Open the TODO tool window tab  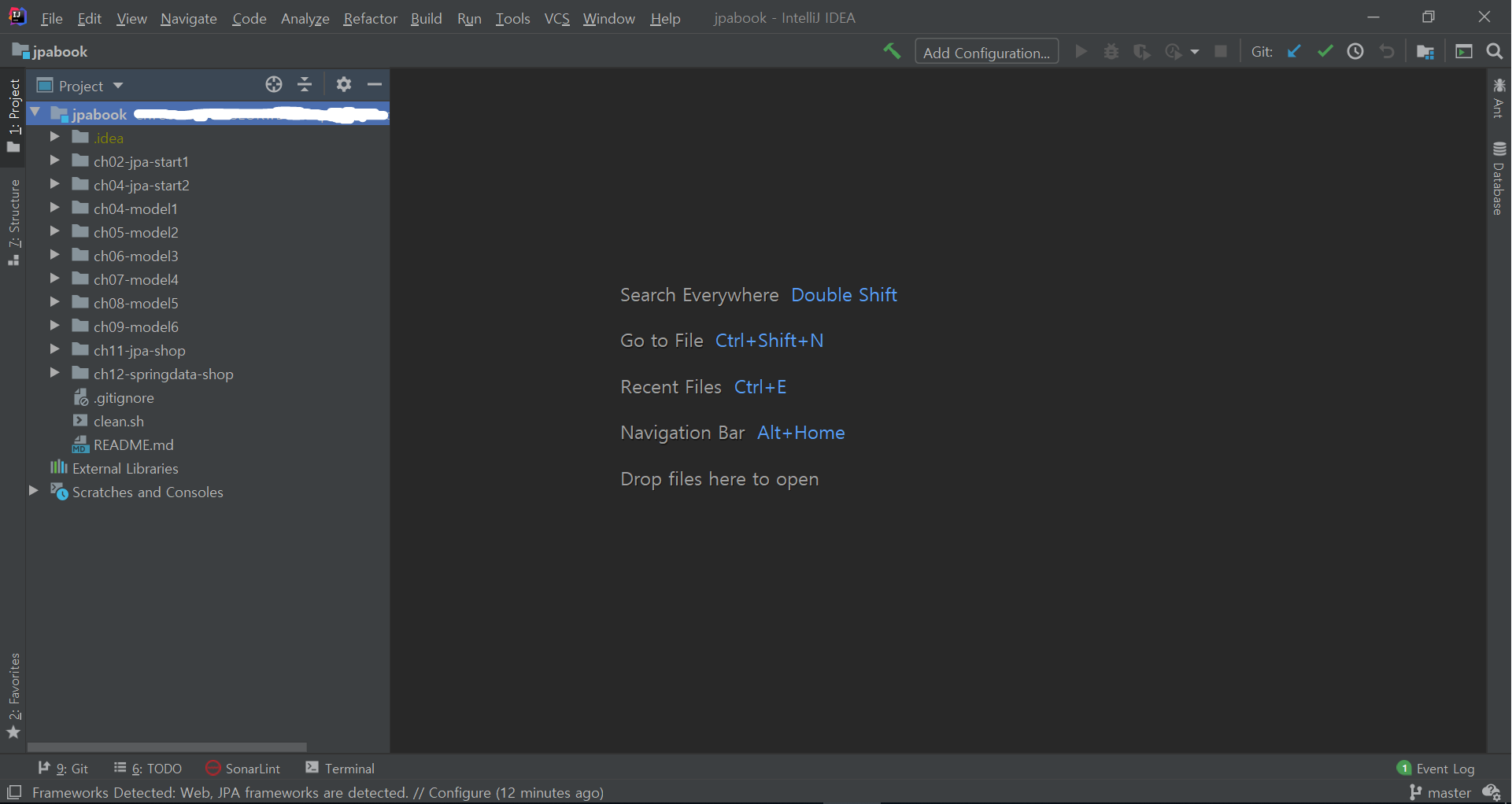pyautogui.click(x=148, y=769)
